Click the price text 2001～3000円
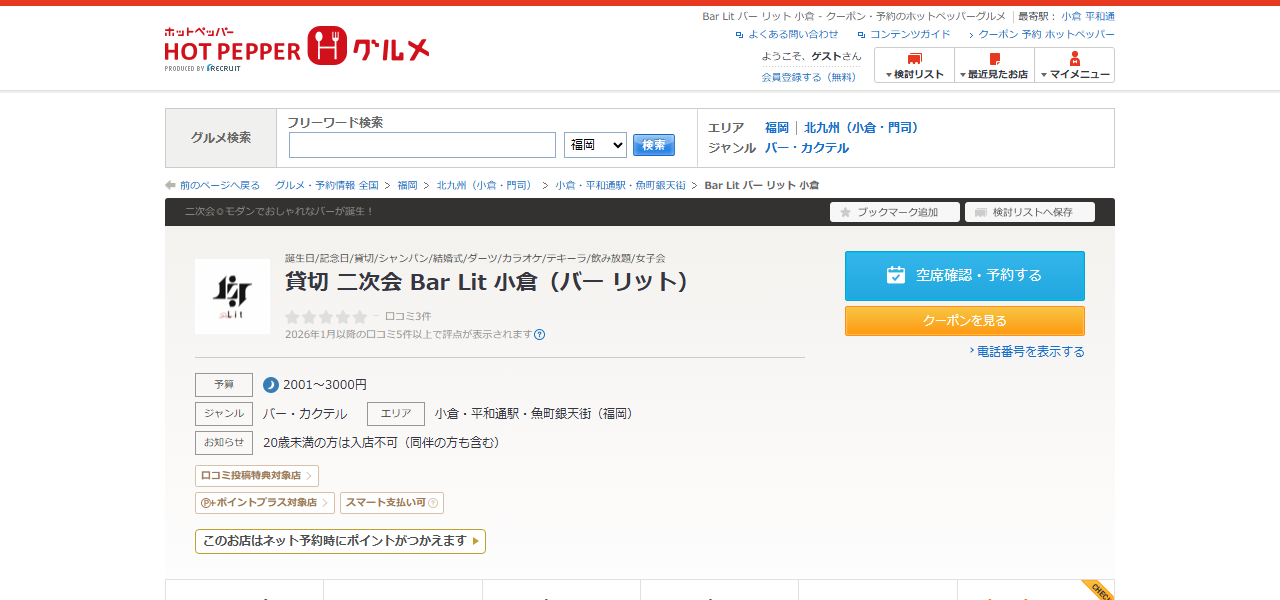 [325, 385]
